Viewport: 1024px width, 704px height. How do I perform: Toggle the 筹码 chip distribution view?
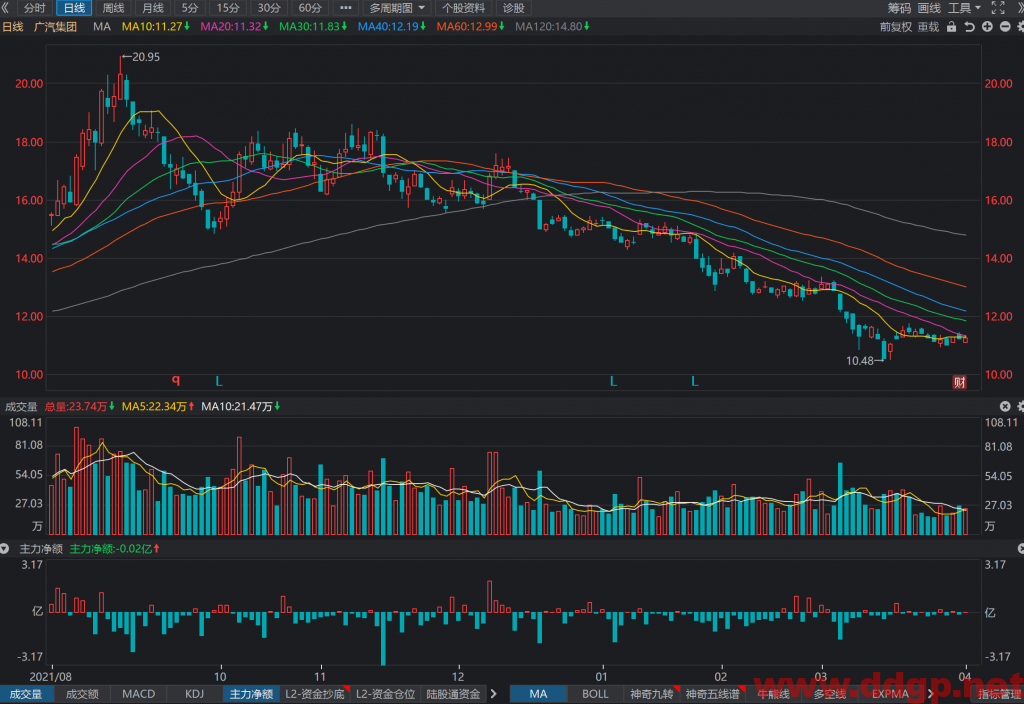click(x=899, y=8)
